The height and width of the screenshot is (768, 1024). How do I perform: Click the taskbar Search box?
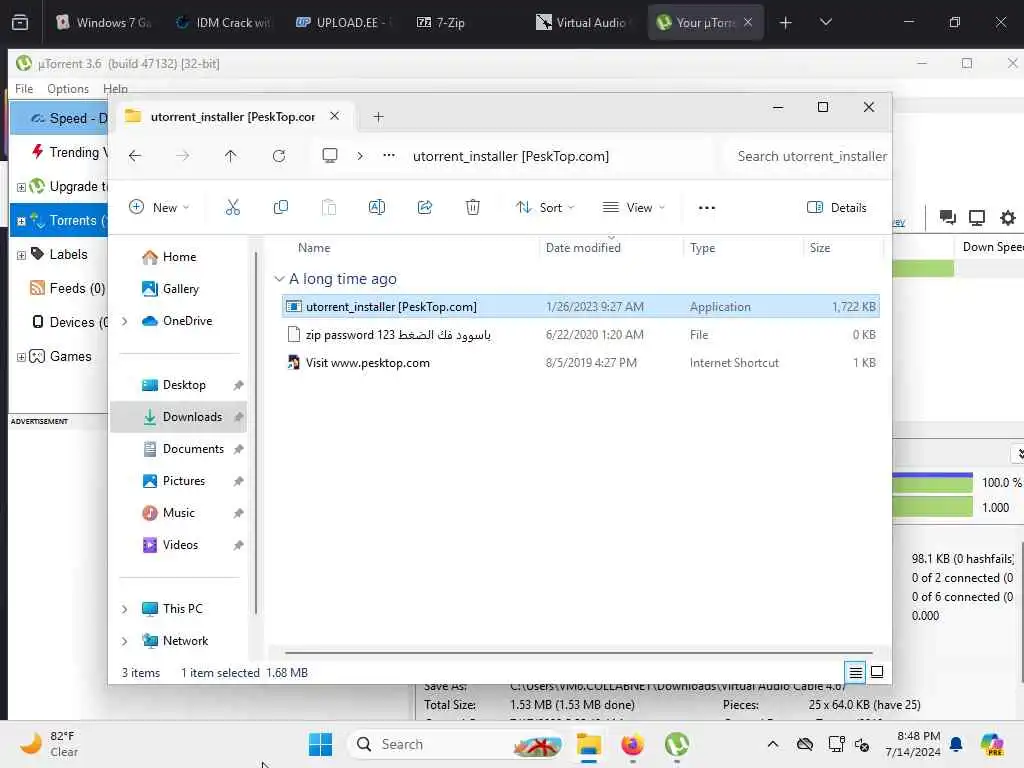[455, 744]
